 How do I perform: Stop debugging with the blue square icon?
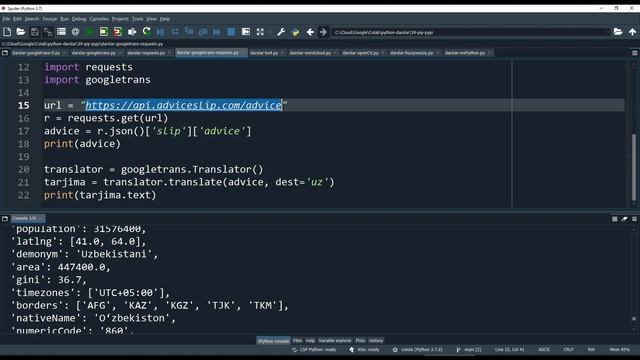(231, 32)
